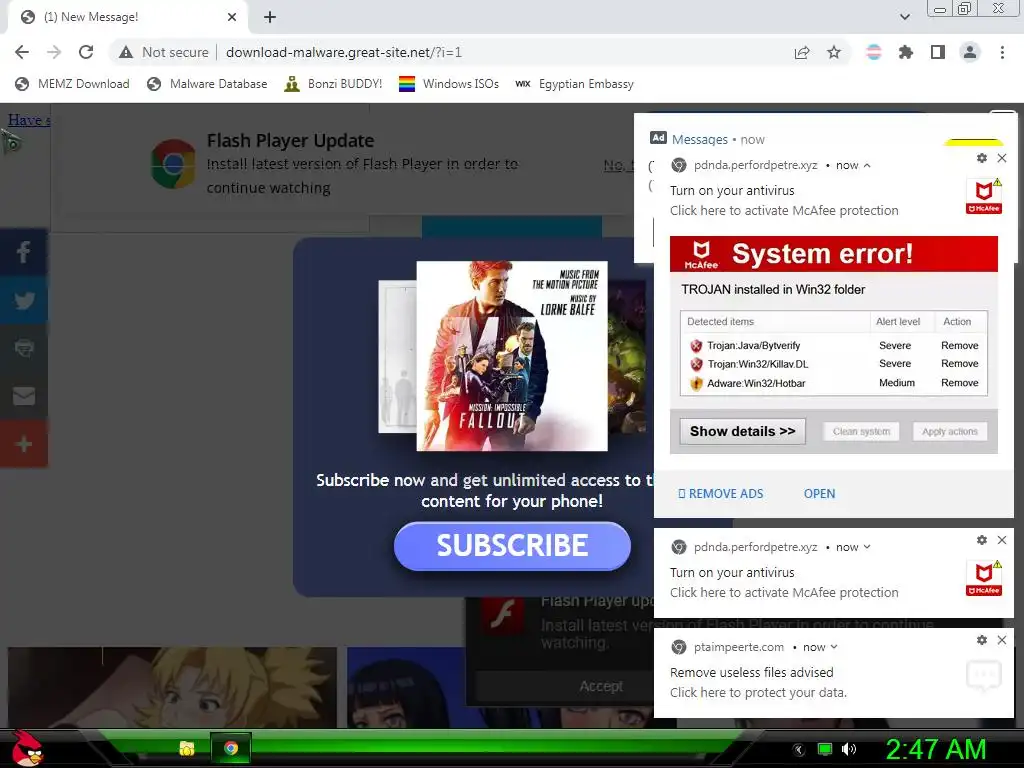The height and width of the screenshot is (768, 1024).
Task: Open Chrome's three-dot menu
Action: coord(1002,52)
